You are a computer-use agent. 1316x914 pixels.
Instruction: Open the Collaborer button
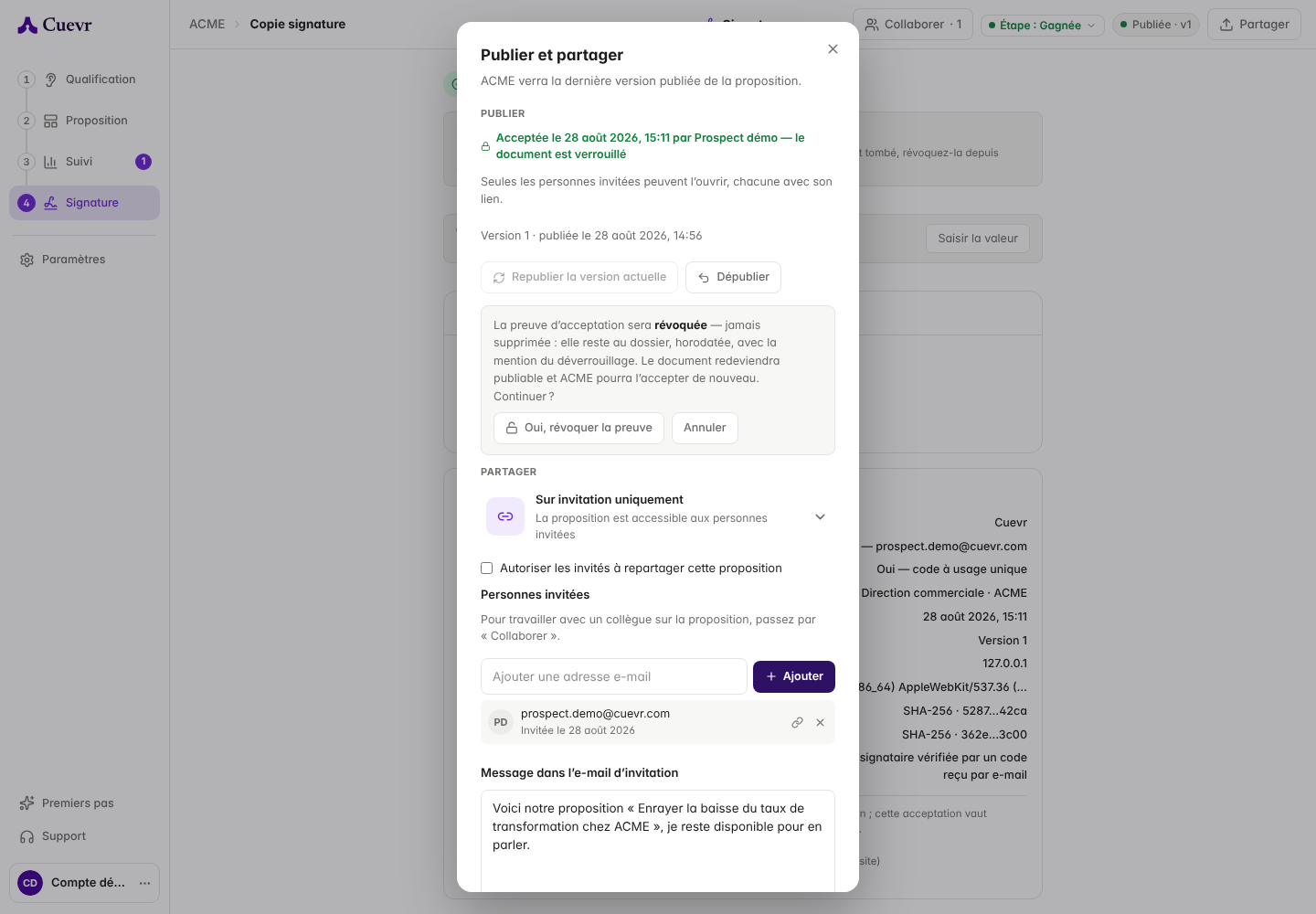click(x=913, y=25)
